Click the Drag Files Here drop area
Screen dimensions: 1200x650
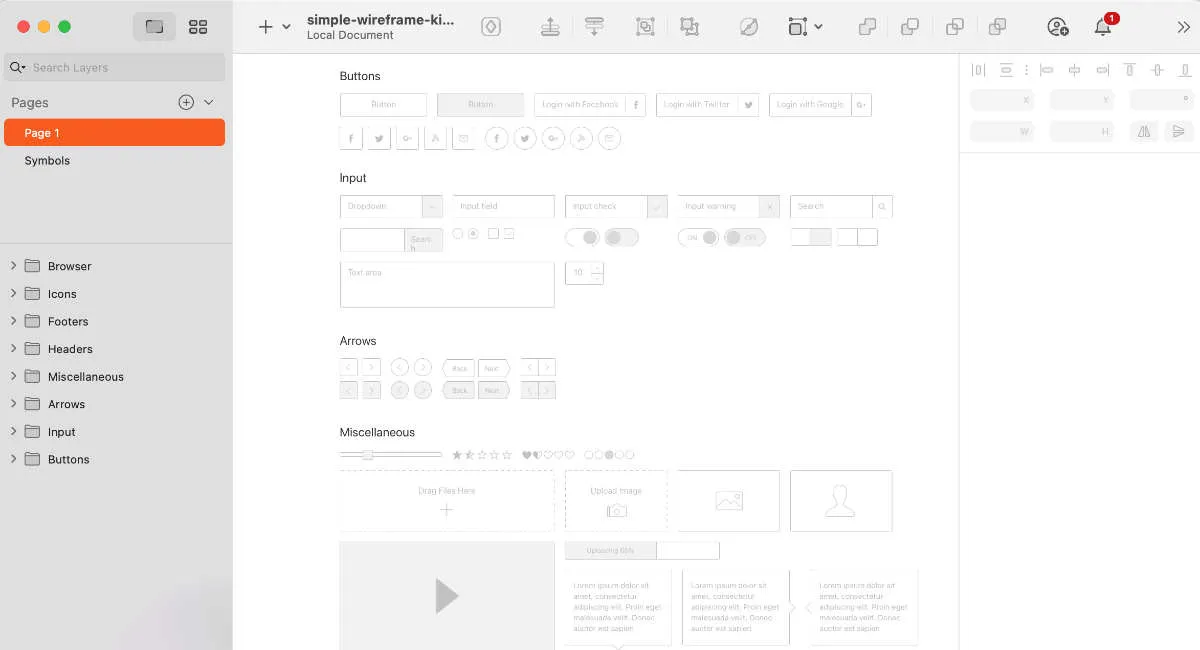447,500
